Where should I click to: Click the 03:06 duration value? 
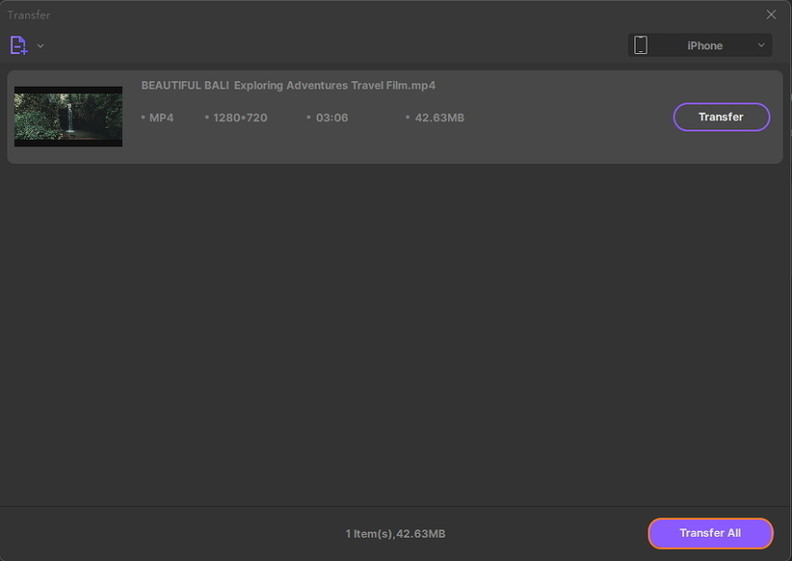pos(332,118)
